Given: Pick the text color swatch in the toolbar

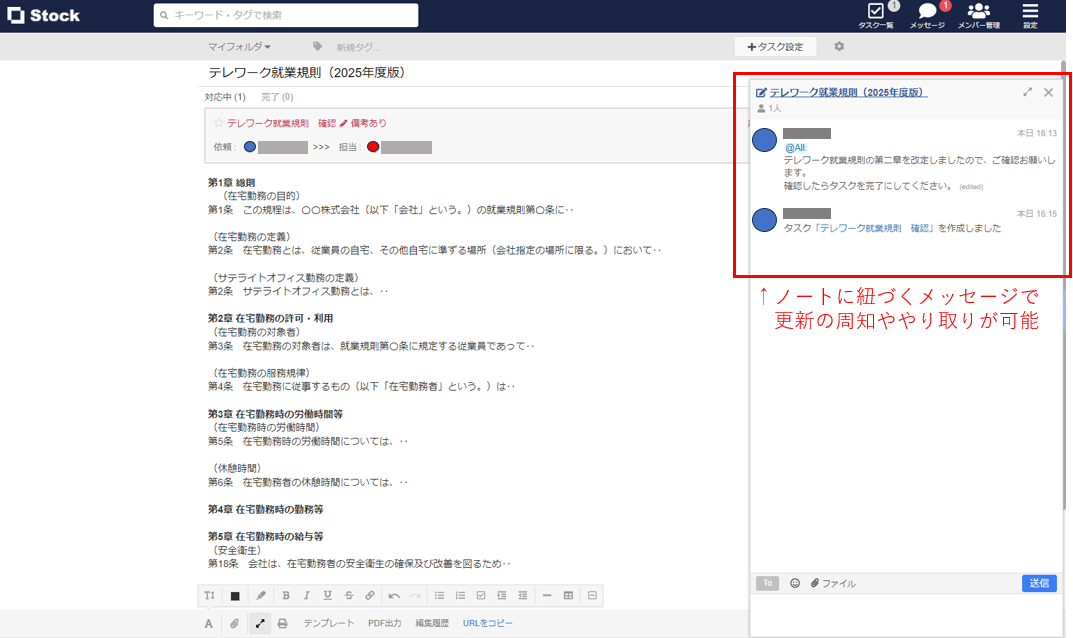Looking at the screenshot, I should click(235, 595).
